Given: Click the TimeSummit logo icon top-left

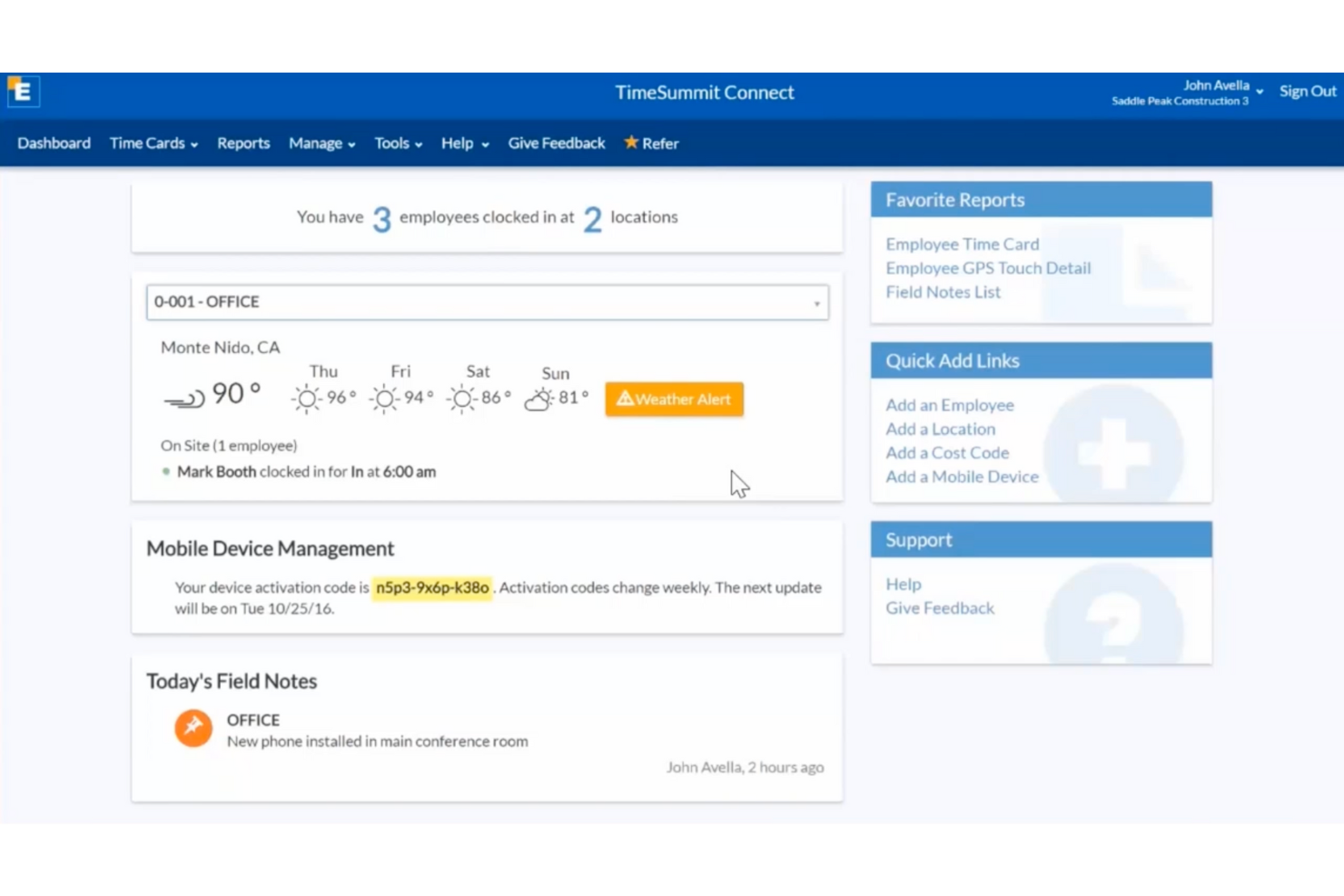Looking at the screenshot, I should point(23,91).
